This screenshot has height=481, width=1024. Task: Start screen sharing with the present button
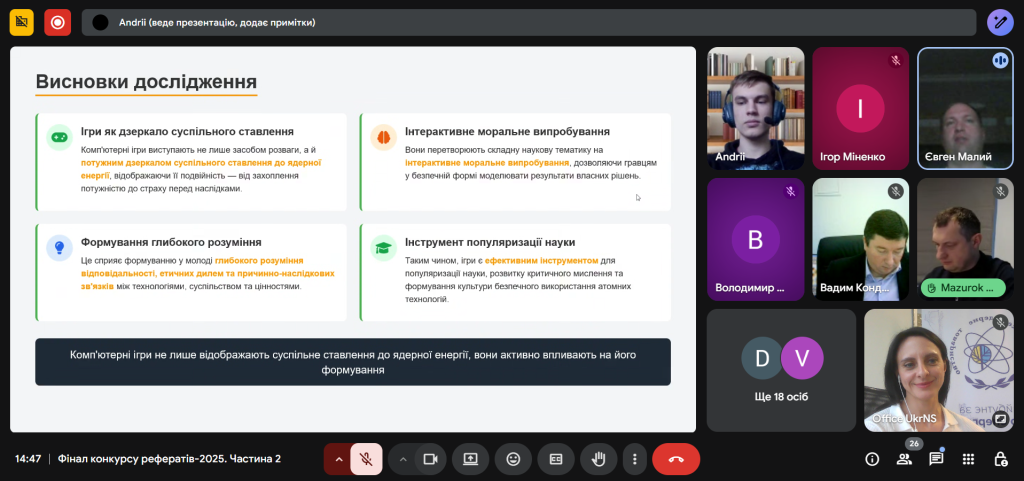tap(470, 459)
